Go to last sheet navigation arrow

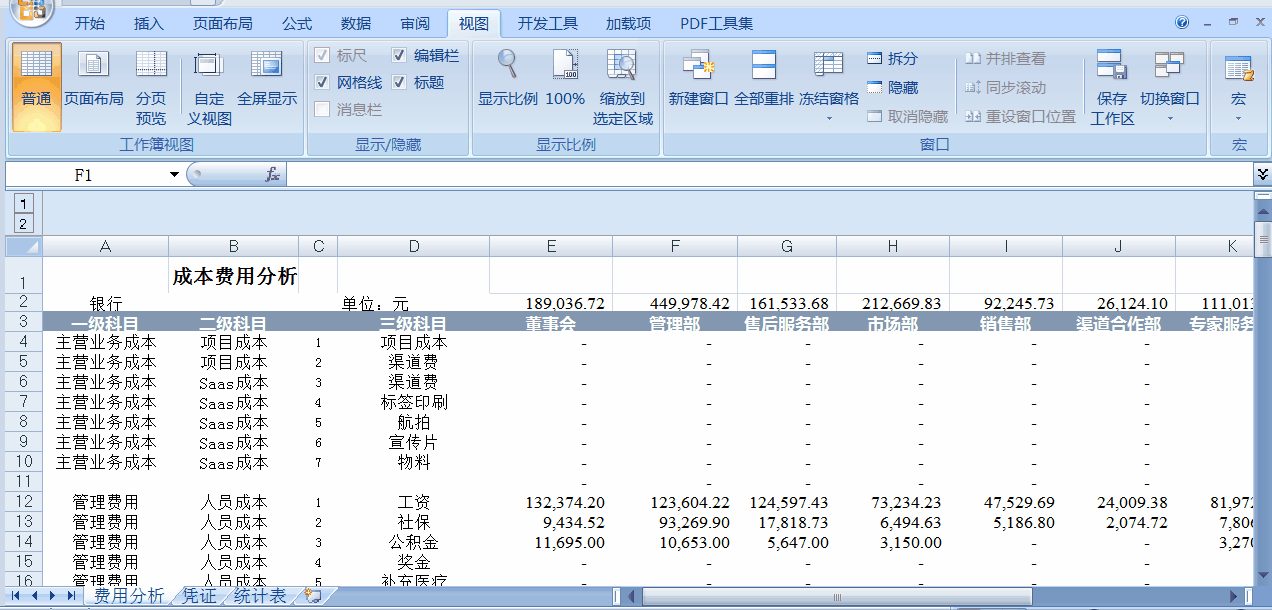(71, 596)
